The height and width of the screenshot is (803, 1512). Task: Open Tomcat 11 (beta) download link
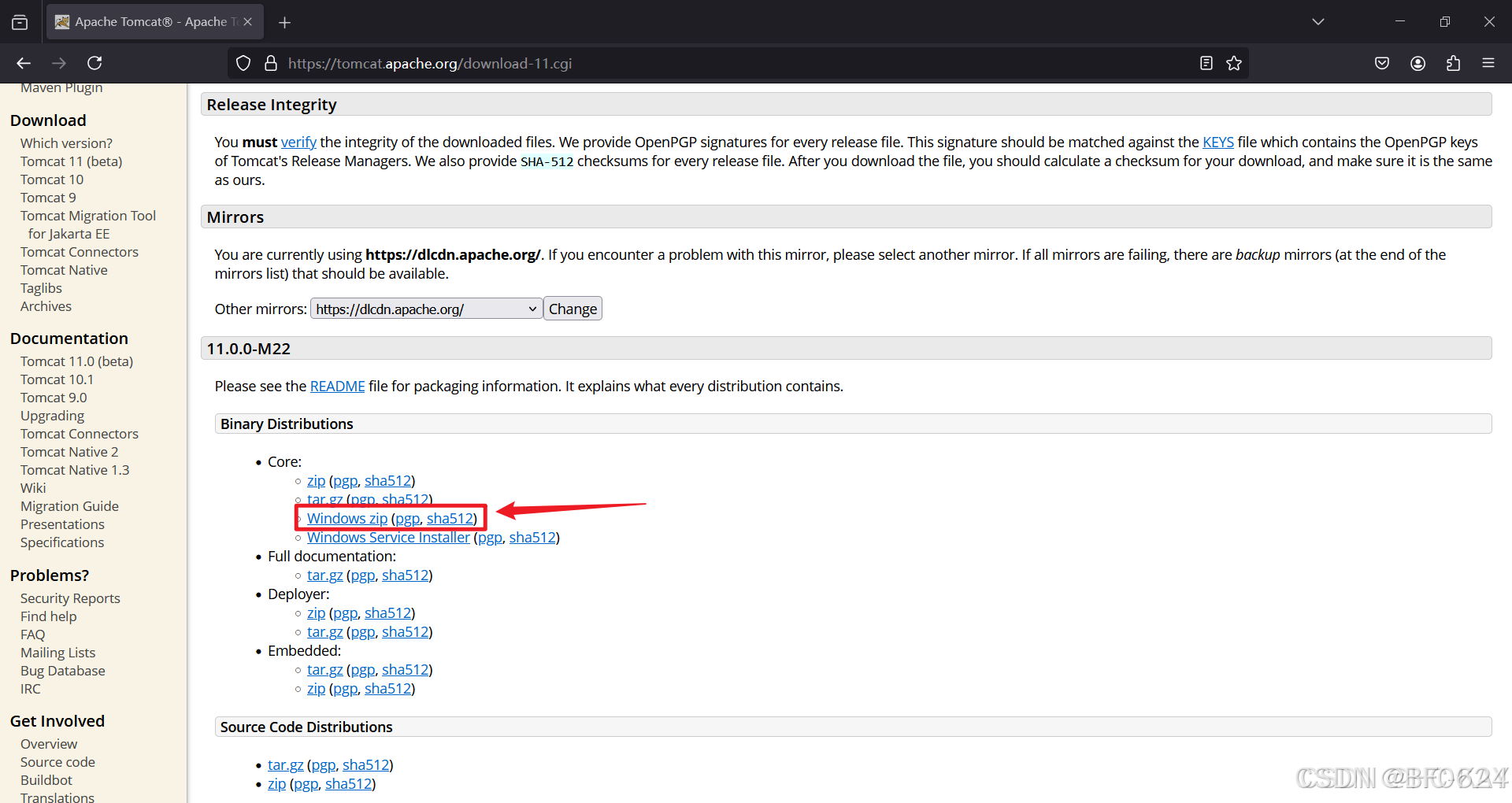click(x=71, y=161)
